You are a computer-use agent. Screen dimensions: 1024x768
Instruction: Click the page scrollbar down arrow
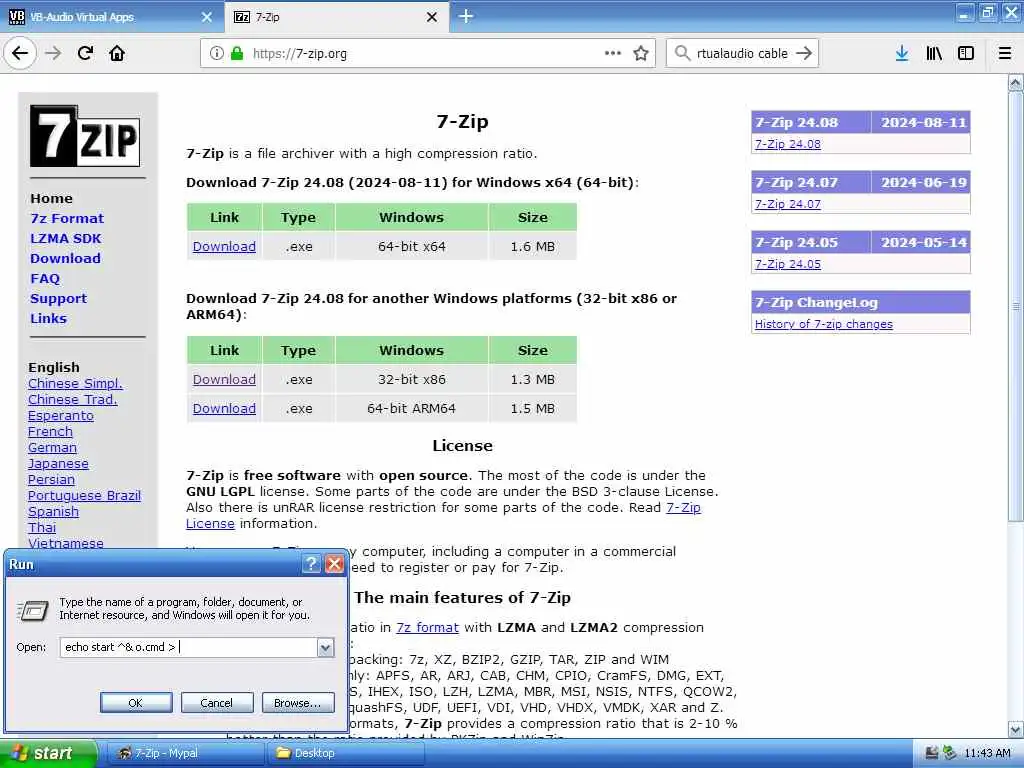pos(1015,729)
